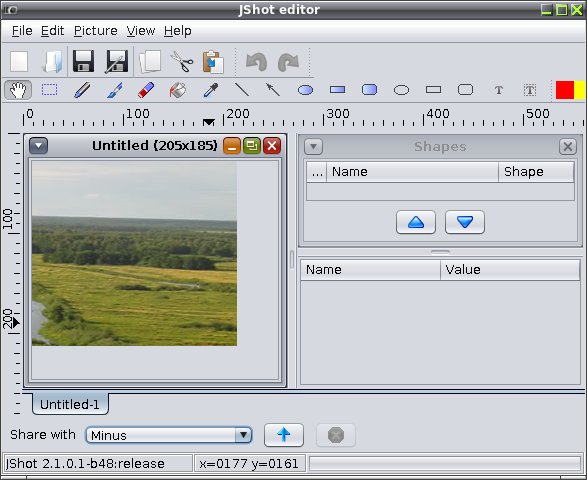Activate the eyedropper color picker tool

point(210,90)
